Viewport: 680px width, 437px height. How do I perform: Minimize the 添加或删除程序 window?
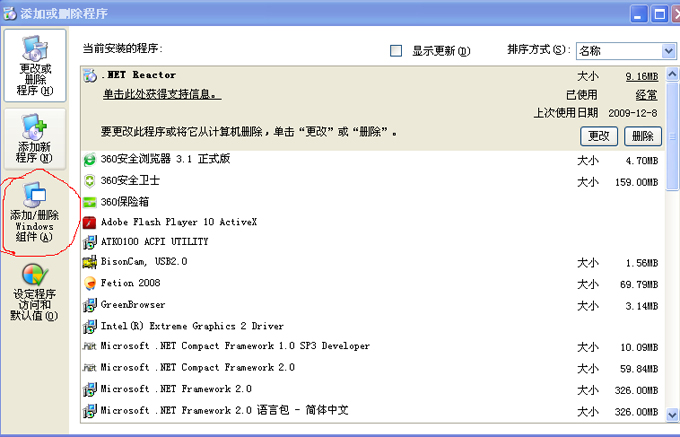638,14
